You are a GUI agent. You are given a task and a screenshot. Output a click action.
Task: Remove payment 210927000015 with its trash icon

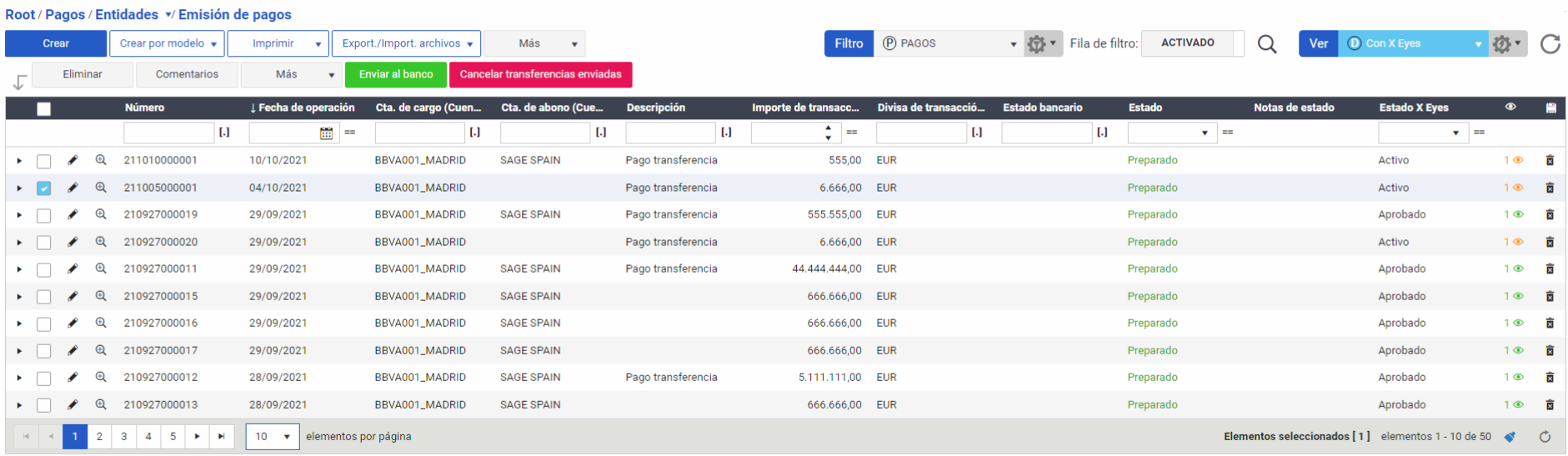point(1550,296)
